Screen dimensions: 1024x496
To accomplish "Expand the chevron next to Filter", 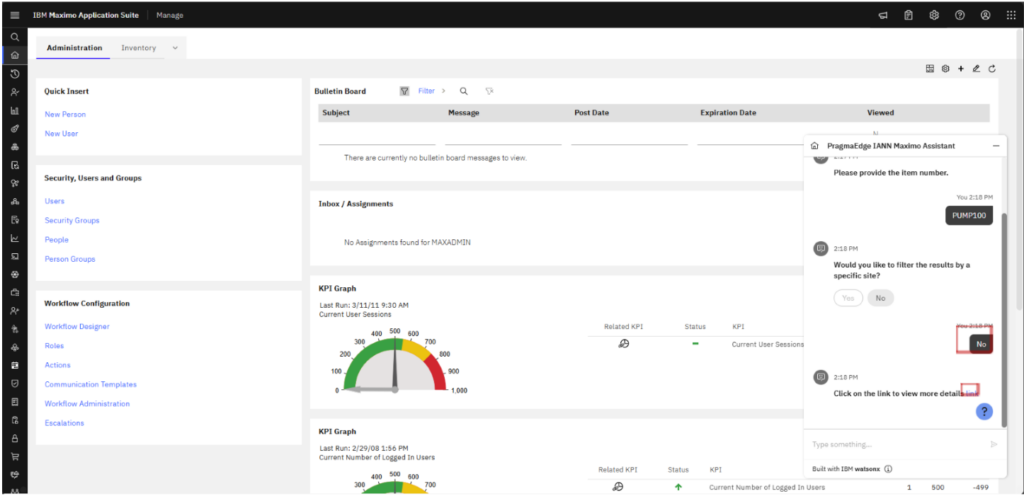I will [x=443, y=91].
